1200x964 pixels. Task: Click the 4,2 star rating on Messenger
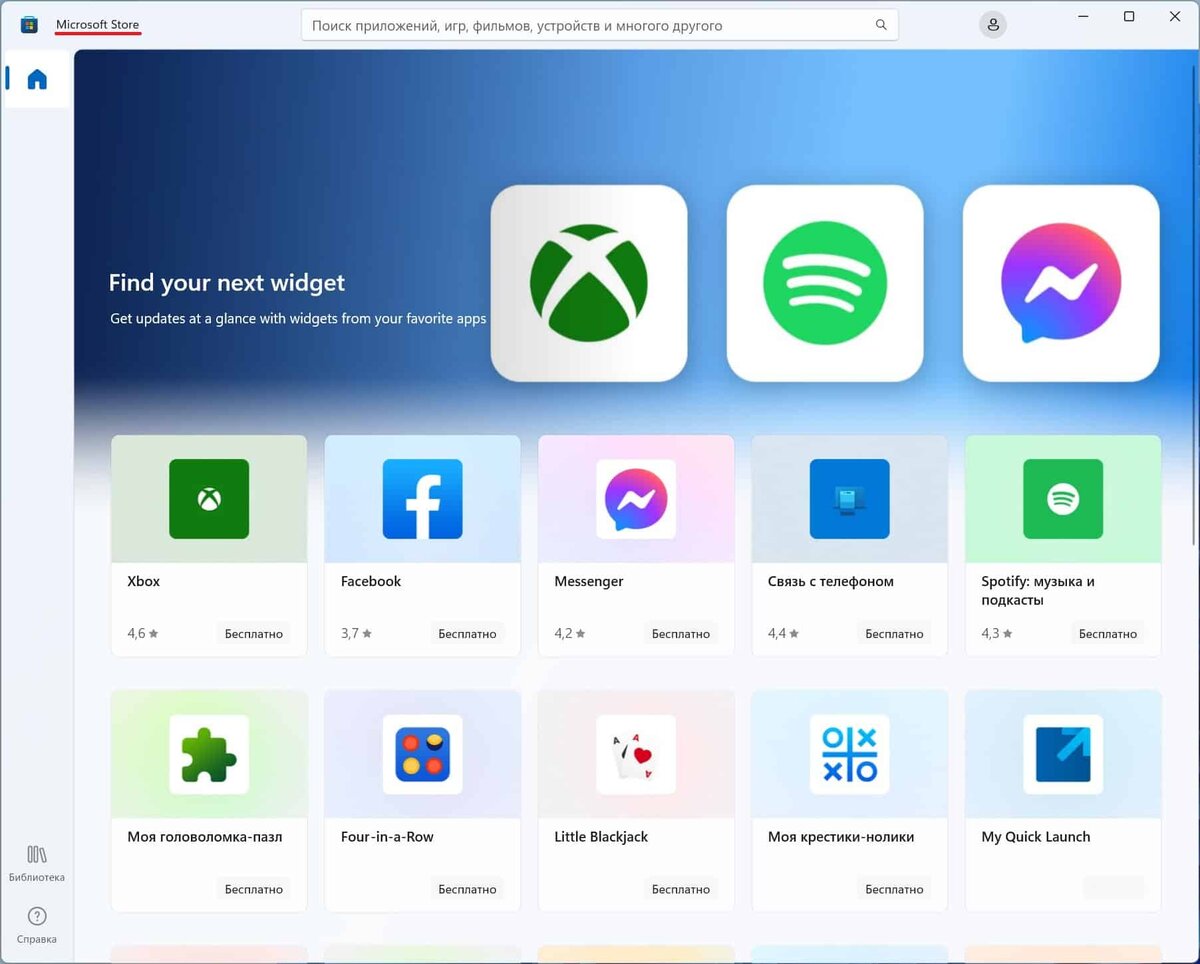tap(570, 633)
